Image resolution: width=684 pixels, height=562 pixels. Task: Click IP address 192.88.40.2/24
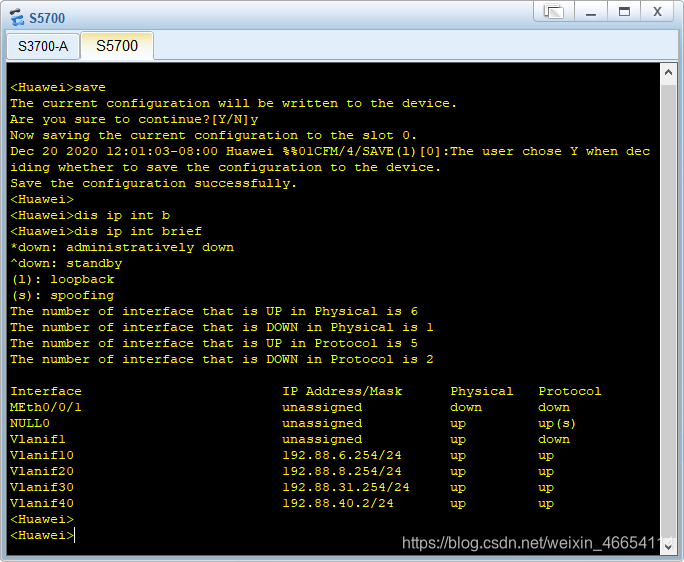point(338,504)
